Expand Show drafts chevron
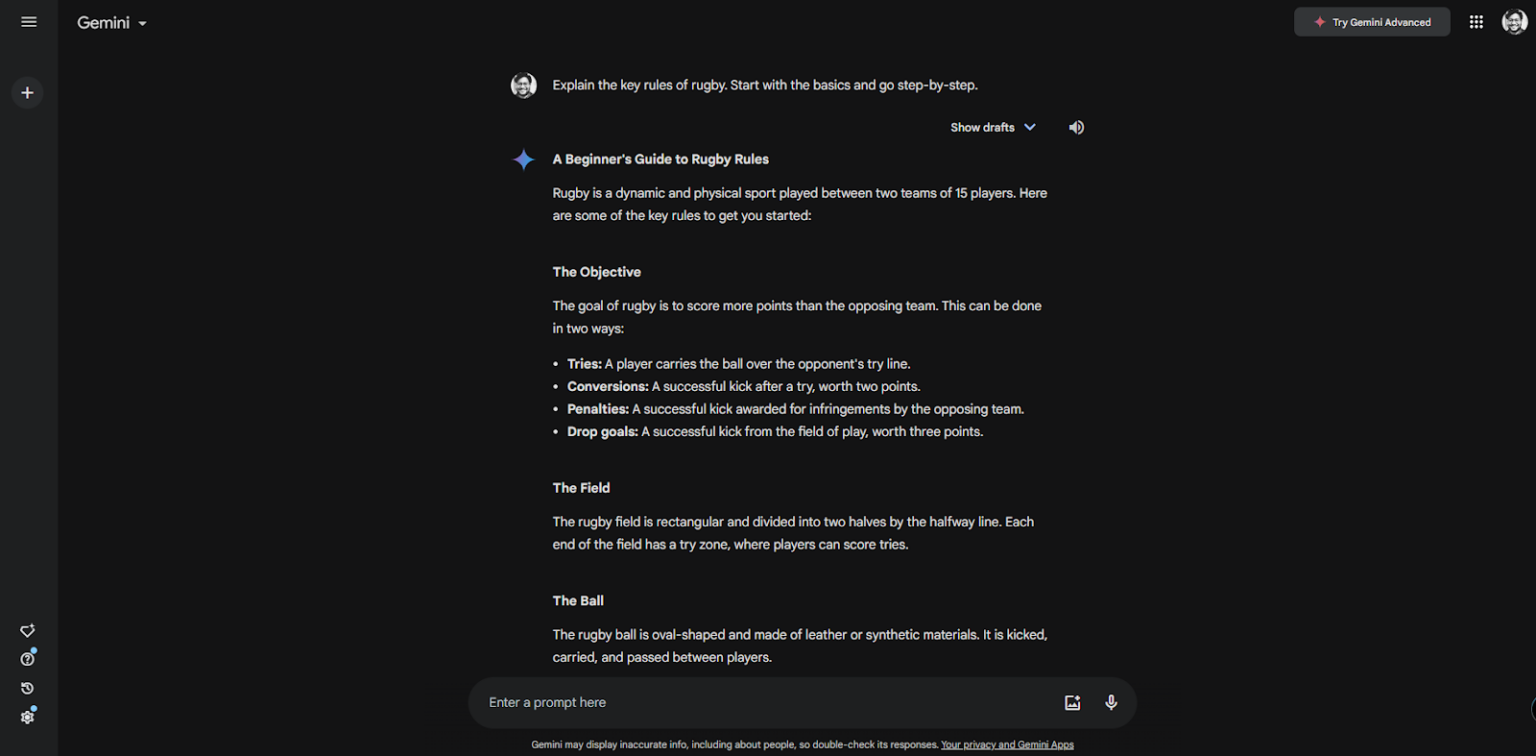 tap(1030, 127)
